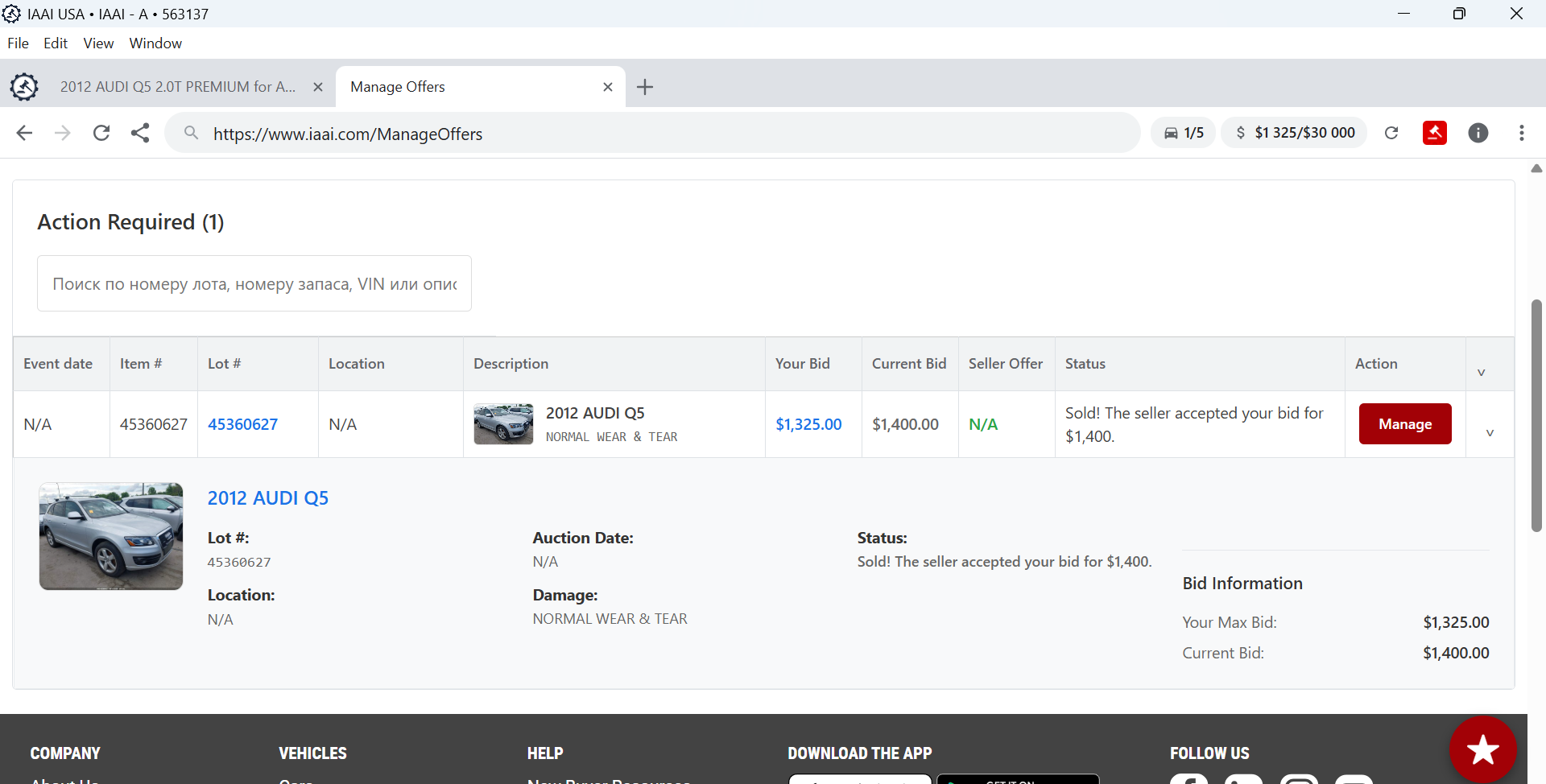
Task: Click the Action Required (1) heading
Action: coord(130,222)
